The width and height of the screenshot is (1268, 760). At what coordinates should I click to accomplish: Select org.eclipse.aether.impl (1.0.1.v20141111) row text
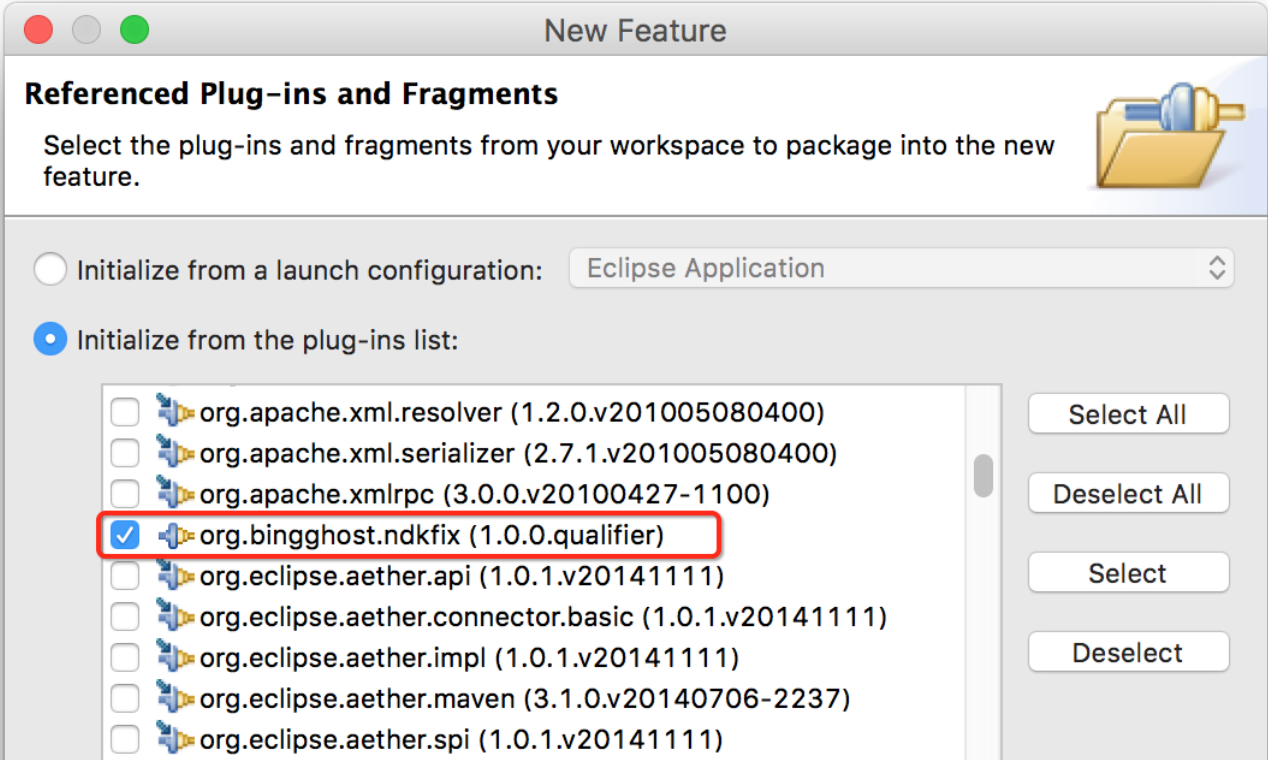pyautogui.click(x=470, y=658)
